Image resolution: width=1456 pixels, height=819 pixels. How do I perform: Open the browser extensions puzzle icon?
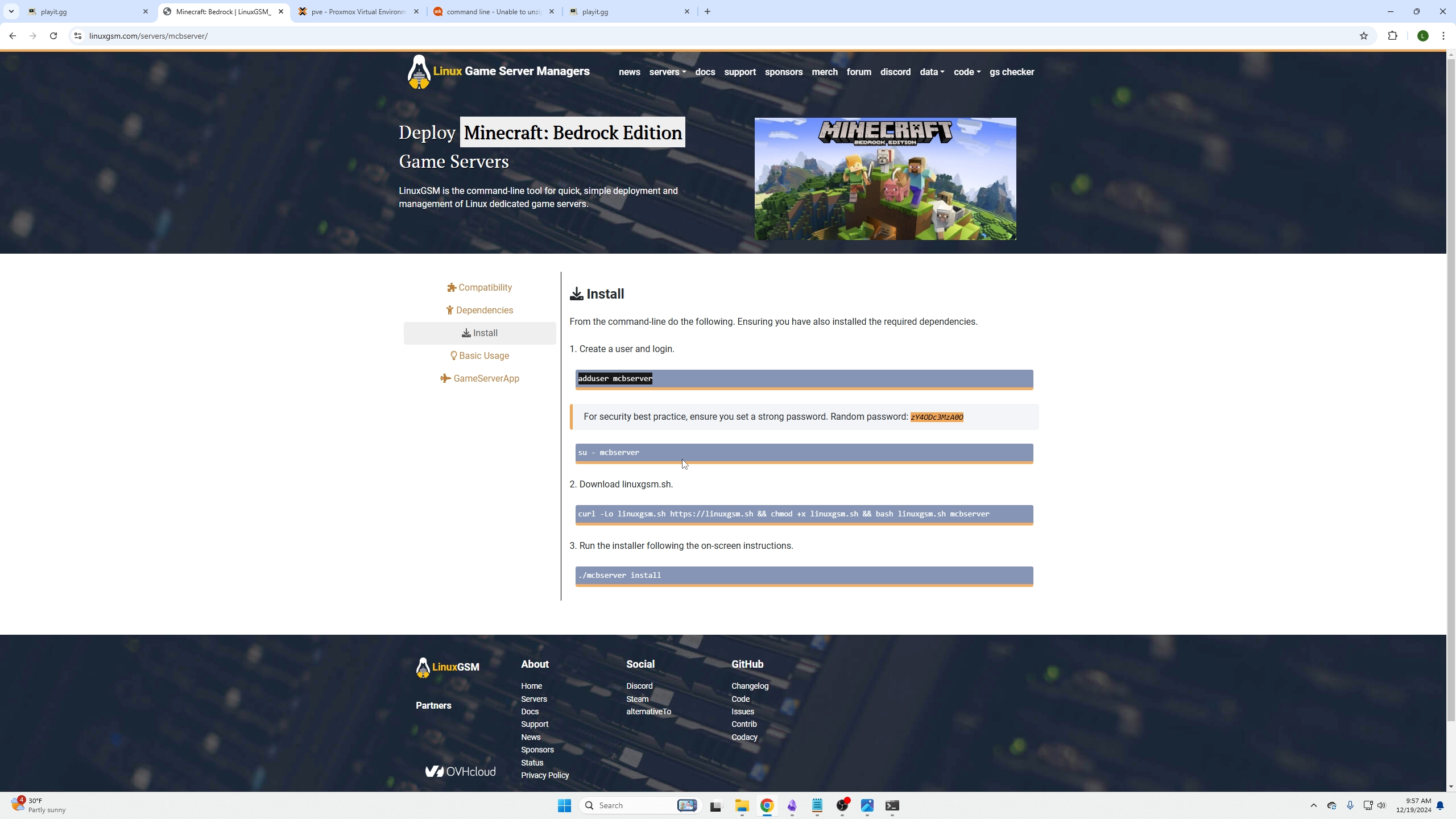click(x=1392, y=36)
